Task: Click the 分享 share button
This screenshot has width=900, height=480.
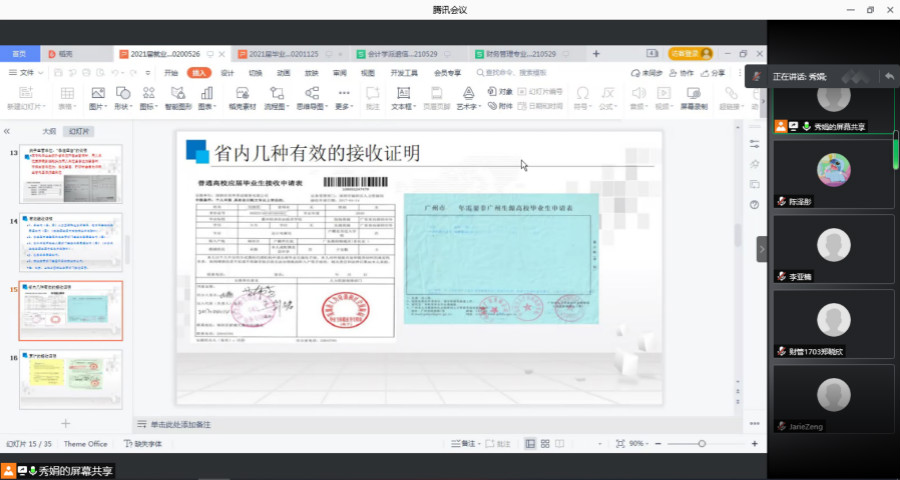Action: click(x=714, y=73)
